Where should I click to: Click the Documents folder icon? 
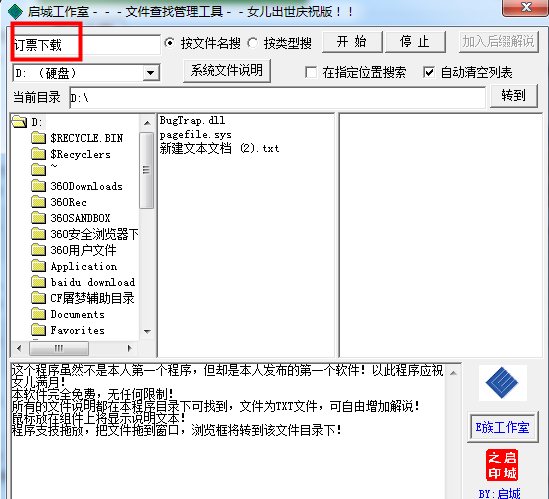[38, 314]
